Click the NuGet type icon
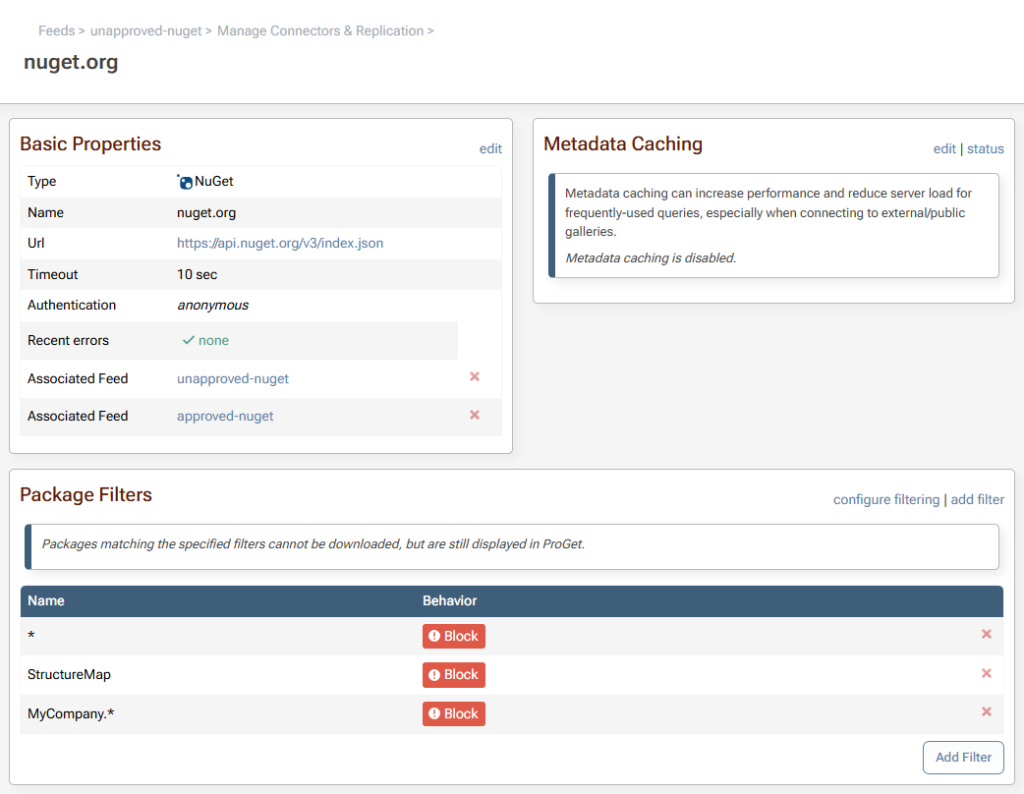The image size is (1024, 794). (x=185, y=181)
